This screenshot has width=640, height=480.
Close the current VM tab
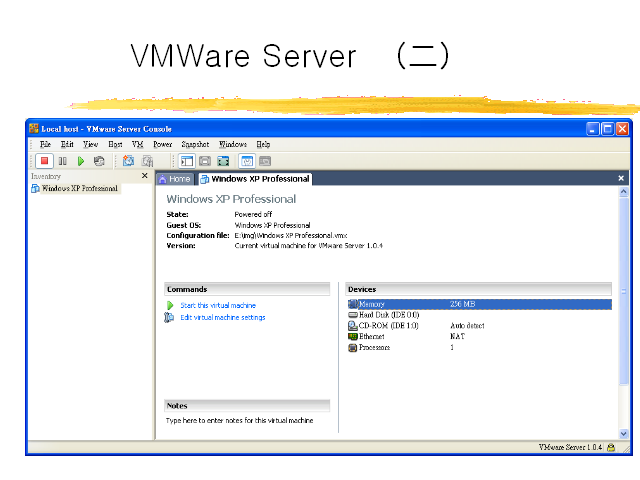621,178
